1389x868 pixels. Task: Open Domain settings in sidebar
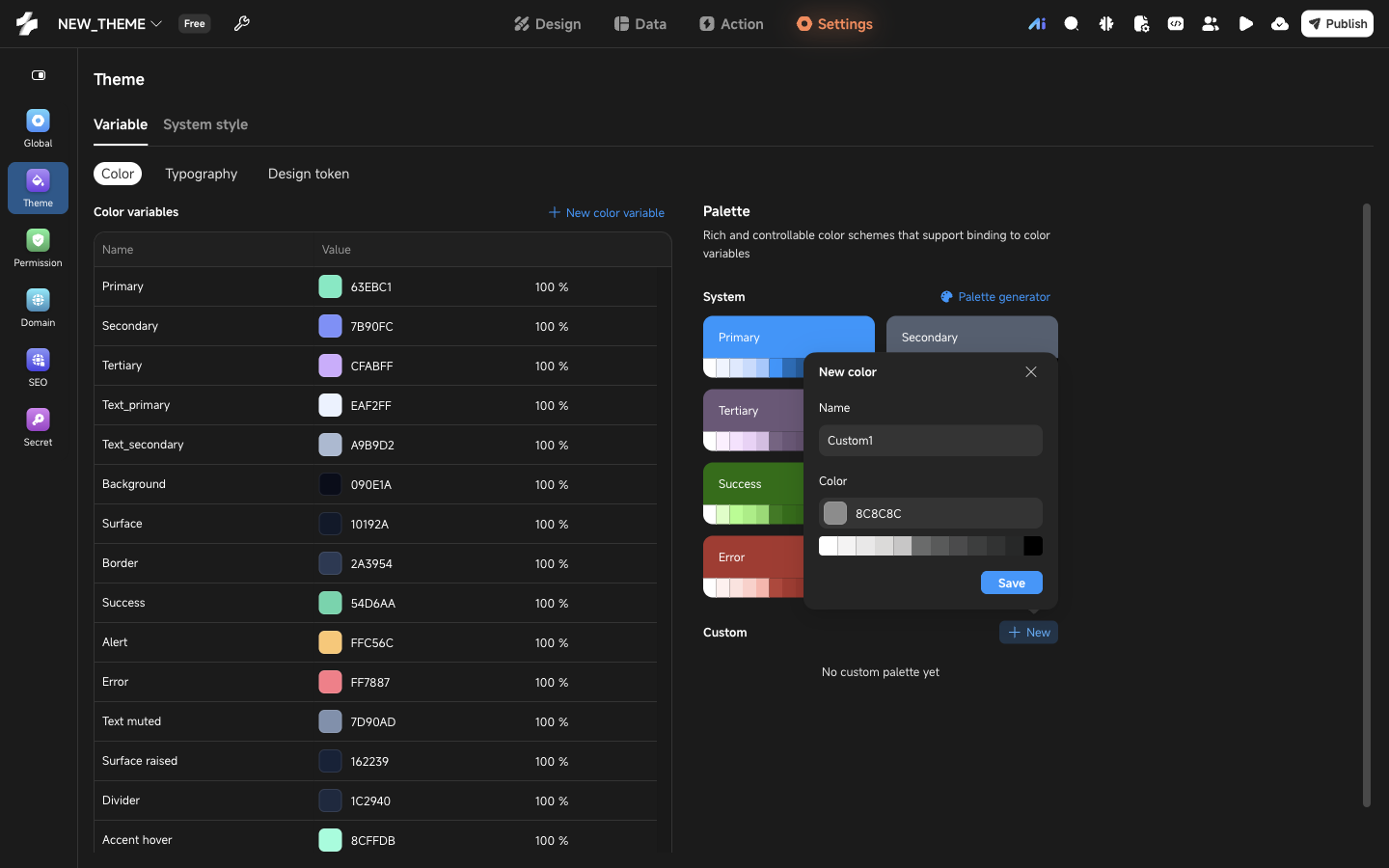pyautogui.click(x=38, y=308)
